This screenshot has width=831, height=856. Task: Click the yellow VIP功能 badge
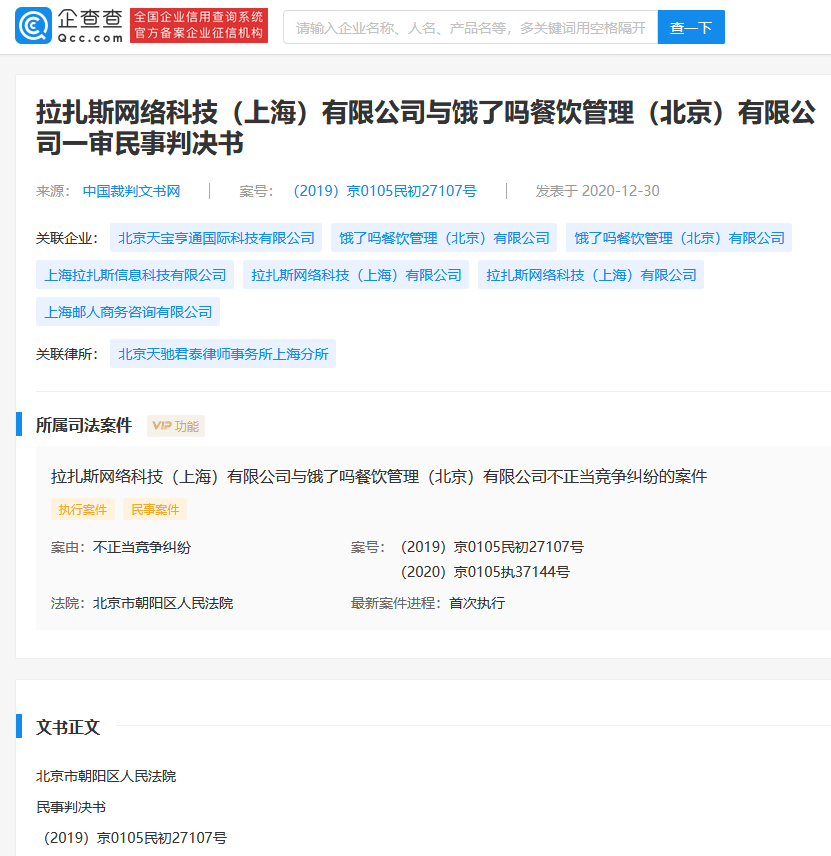point(175,425)
